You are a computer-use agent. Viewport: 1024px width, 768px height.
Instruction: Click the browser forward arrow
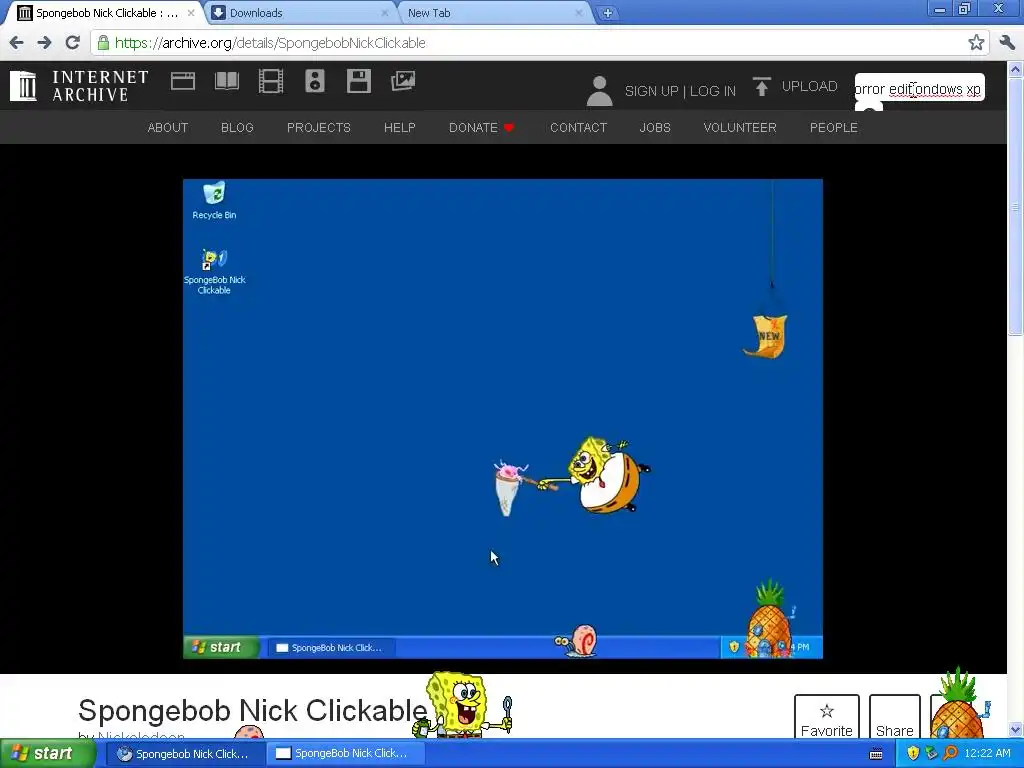(44, 43)
